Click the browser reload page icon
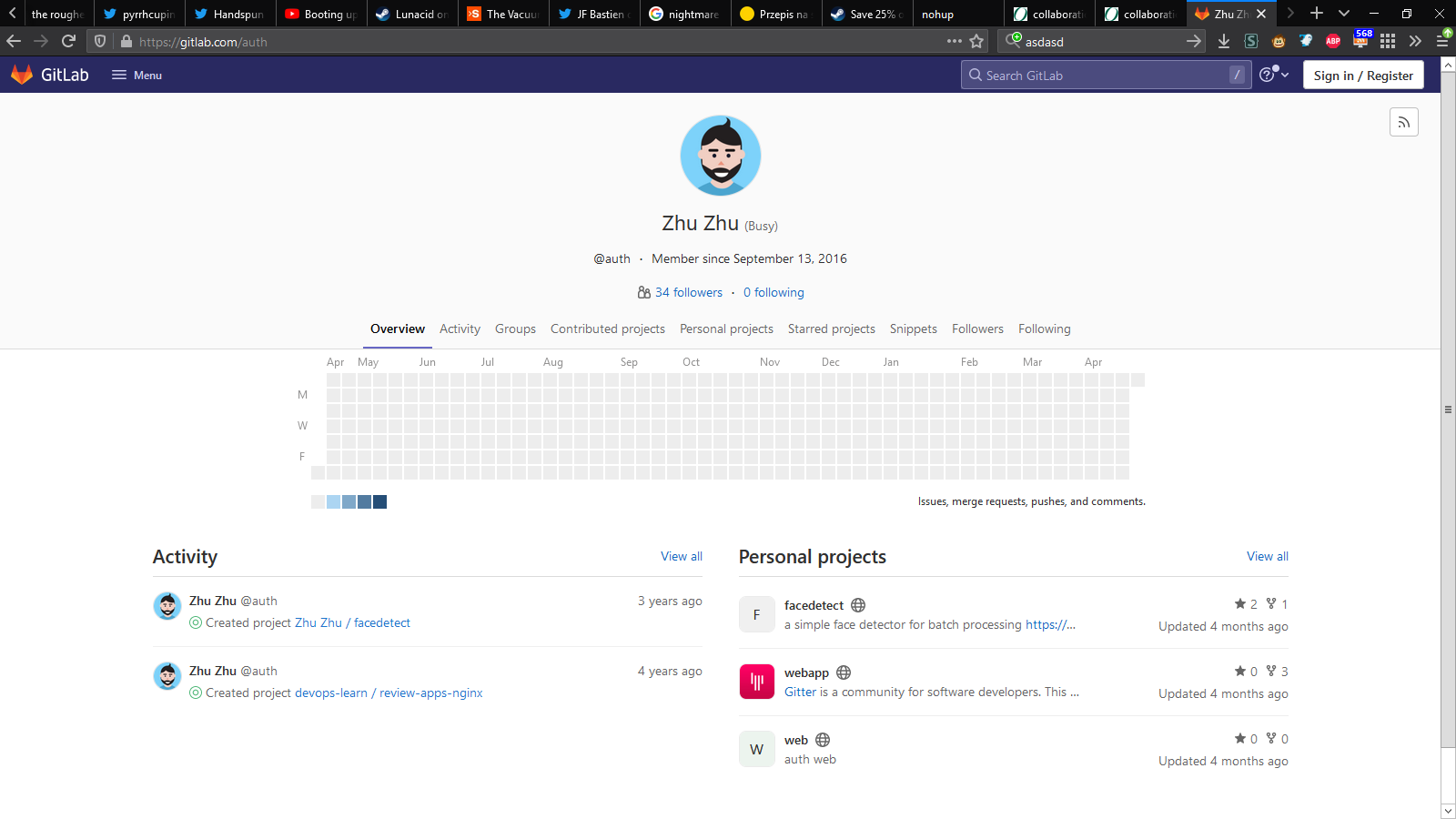The height and width of the screenshot is (819, 1456). click(68, 41)
